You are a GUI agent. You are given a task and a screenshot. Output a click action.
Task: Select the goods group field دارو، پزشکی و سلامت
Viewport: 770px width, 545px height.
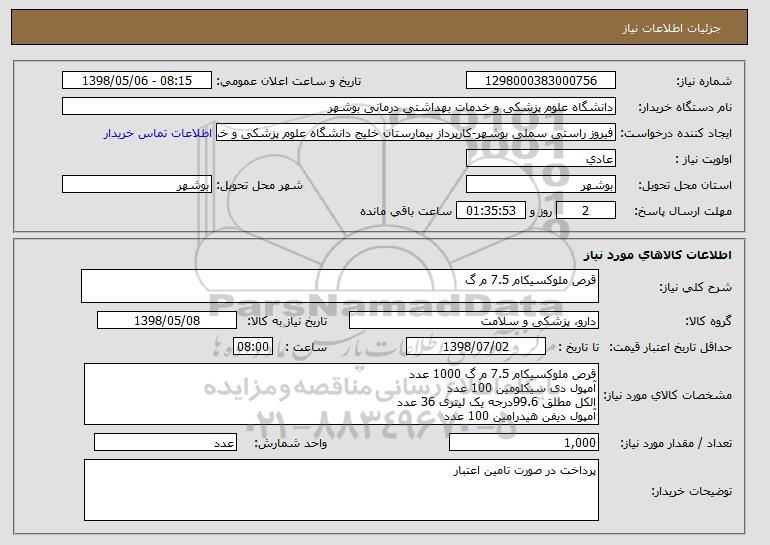[x=474, y=321]
